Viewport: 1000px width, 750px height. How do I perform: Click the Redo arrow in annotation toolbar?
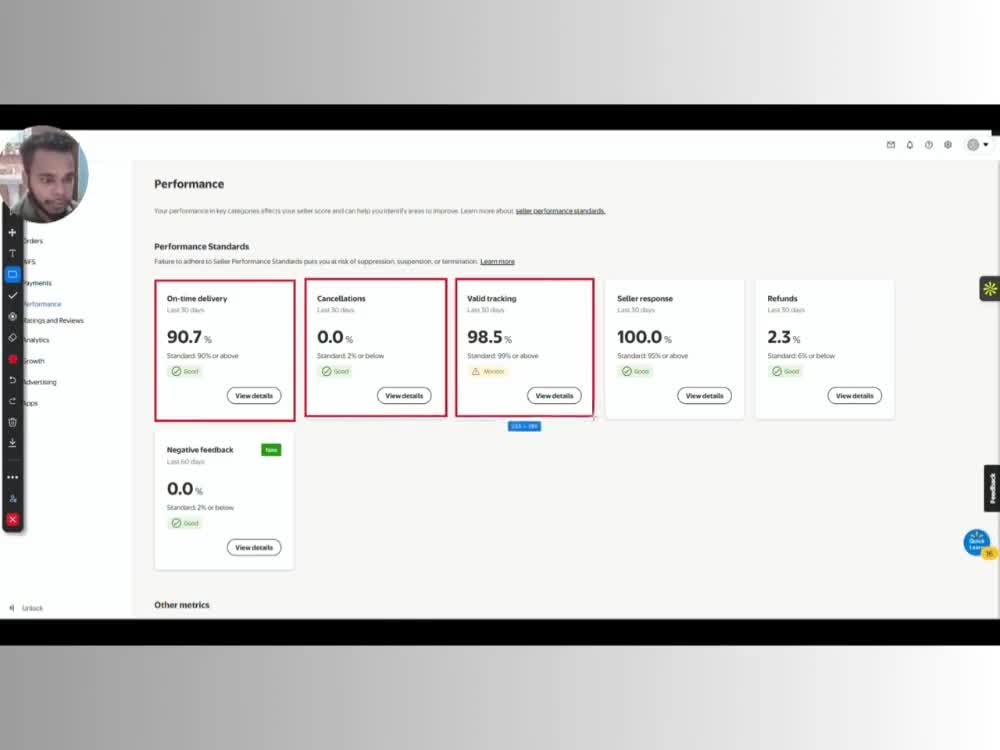click(12, 401)
